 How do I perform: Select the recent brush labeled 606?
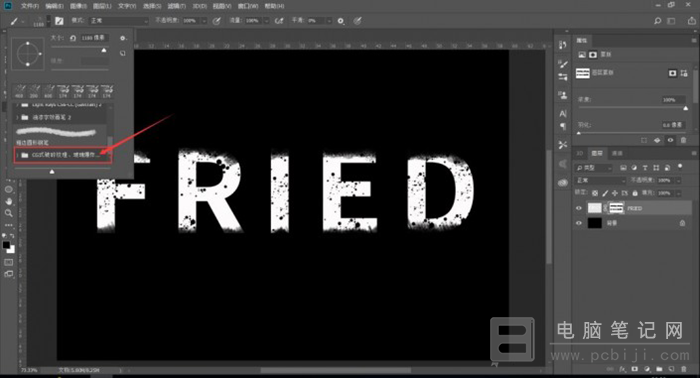tap(48, 91)
